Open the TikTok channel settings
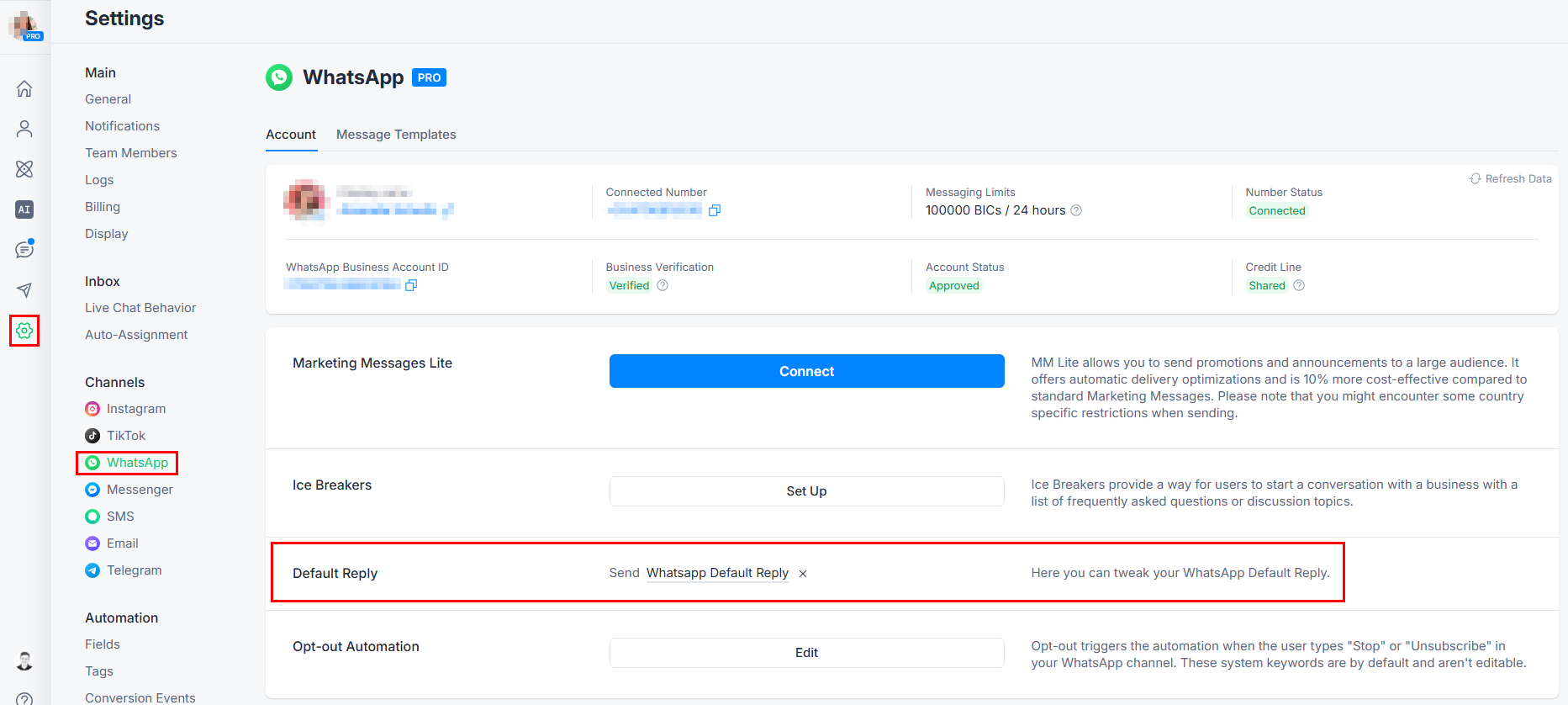This screenshot has width=1568, height=705. point(115,436)
